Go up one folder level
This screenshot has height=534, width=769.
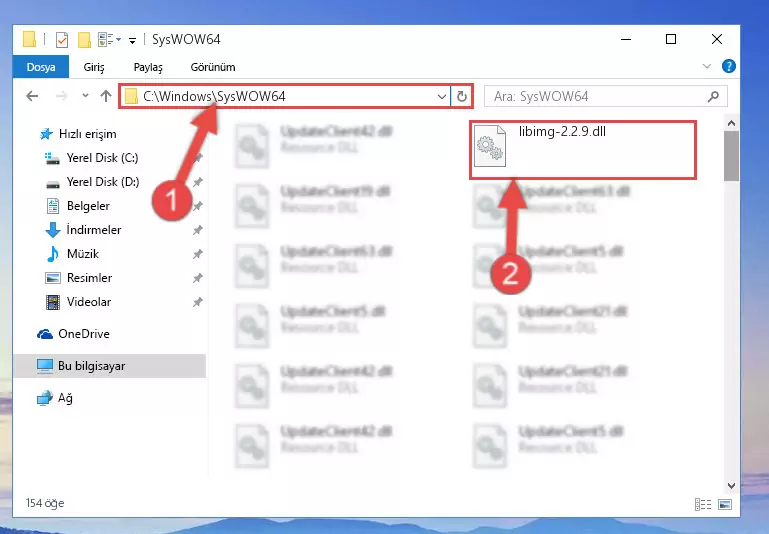pyautogui.click(x=106, y=96)
